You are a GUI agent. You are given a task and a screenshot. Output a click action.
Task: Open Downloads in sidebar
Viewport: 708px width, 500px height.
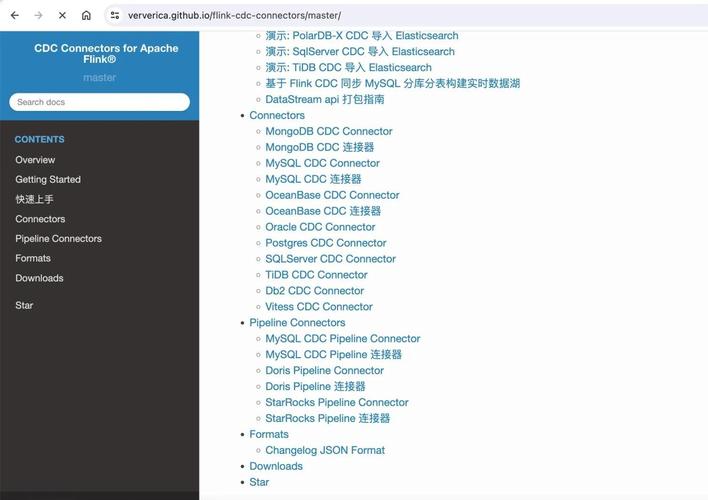coord(39,278)
